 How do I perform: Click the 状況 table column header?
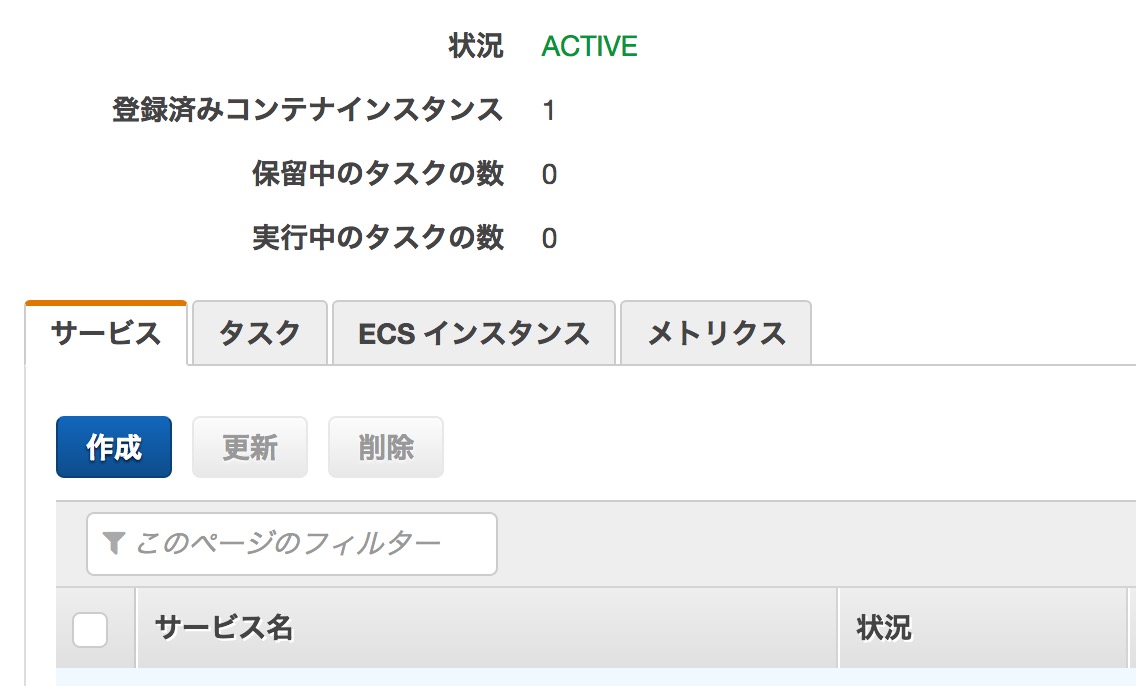pos(884,628)
